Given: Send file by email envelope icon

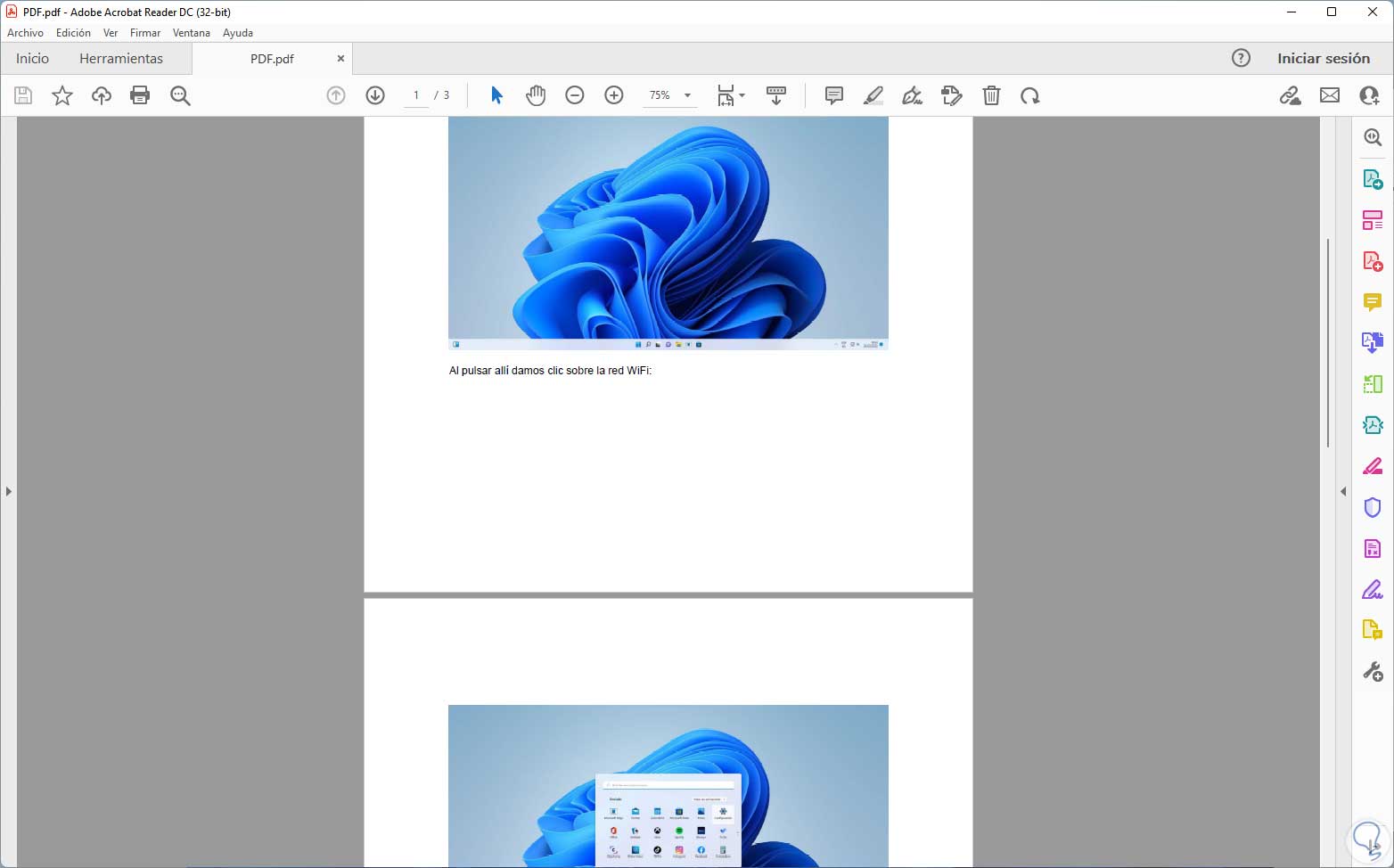Looking at the screenshot, I should (1330, 95).
